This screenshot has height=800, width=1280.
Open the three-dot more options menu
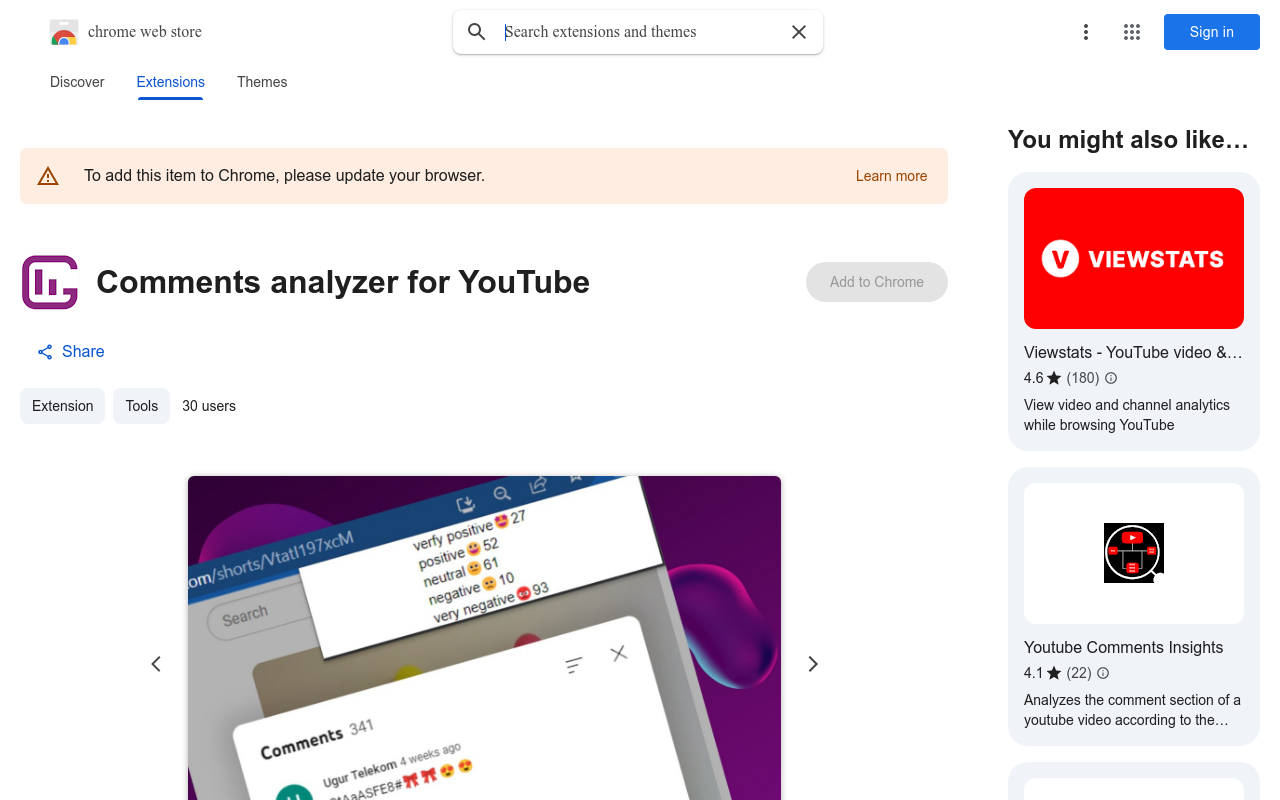1086,32
